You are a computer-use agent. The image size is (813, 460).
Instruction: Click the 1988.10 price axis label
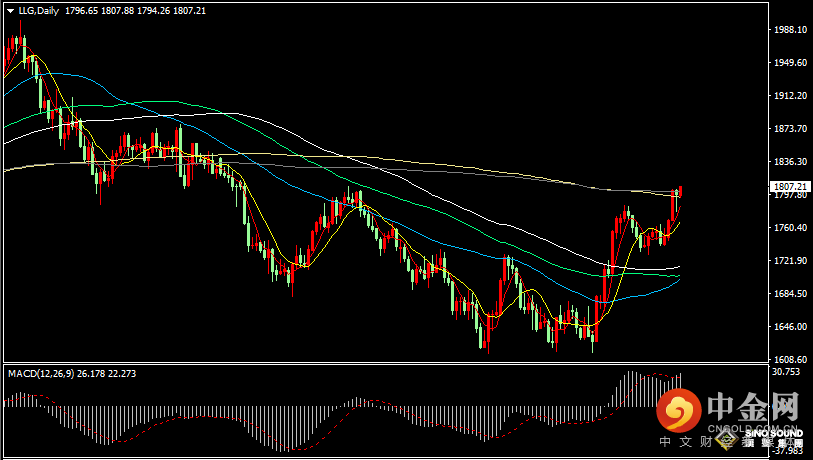point(790,30)
